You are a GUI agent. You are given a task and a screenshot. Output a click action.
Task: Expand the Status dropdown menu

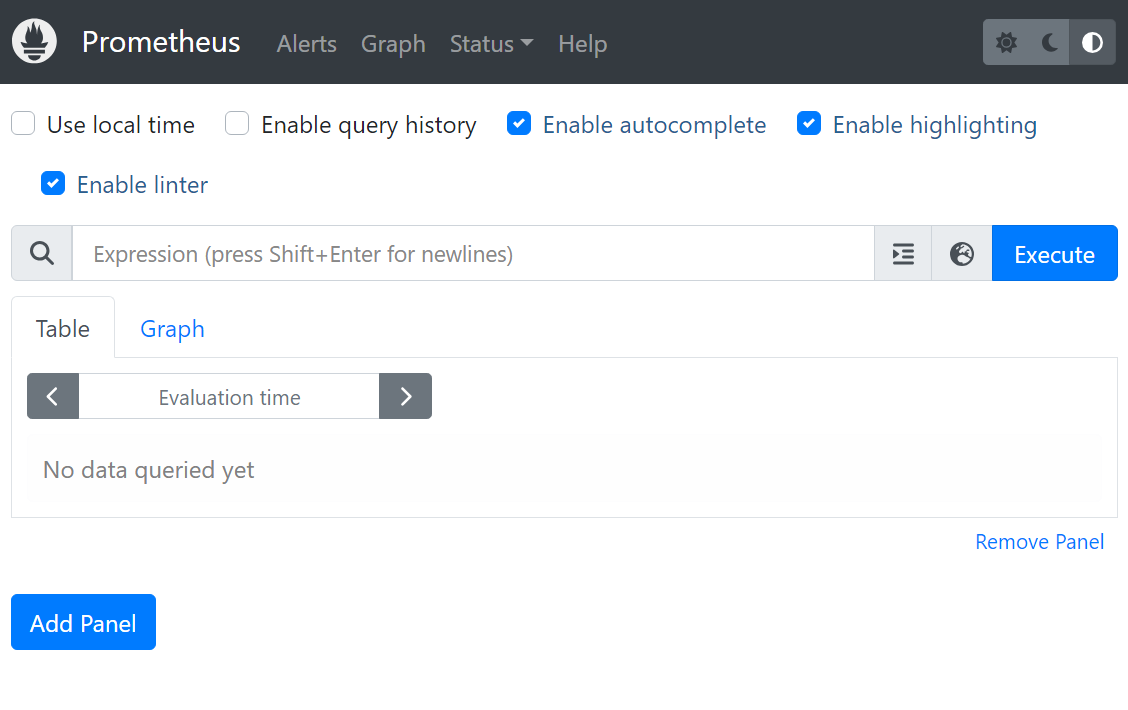point(491,44)
